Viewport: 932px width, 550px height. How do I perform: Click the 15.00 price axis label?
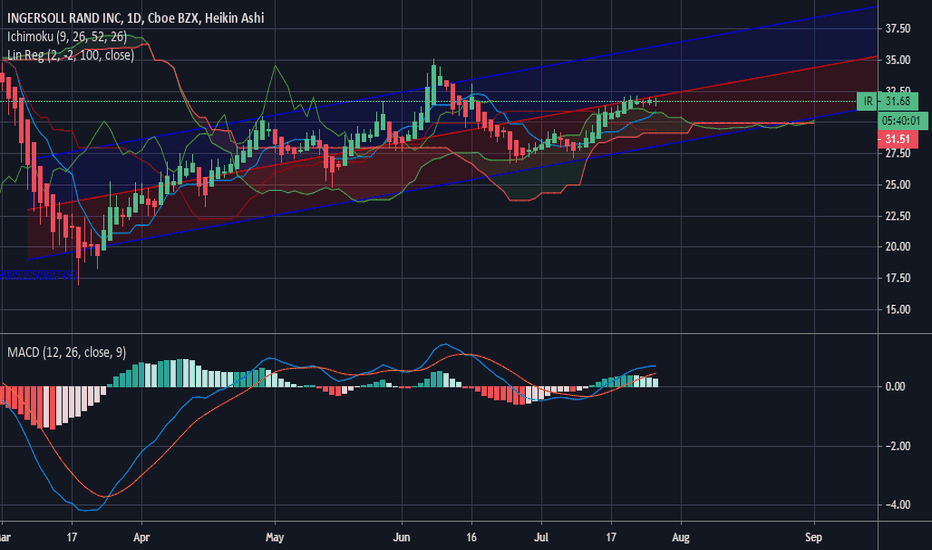pyautogui.click(x=898, y=310)
